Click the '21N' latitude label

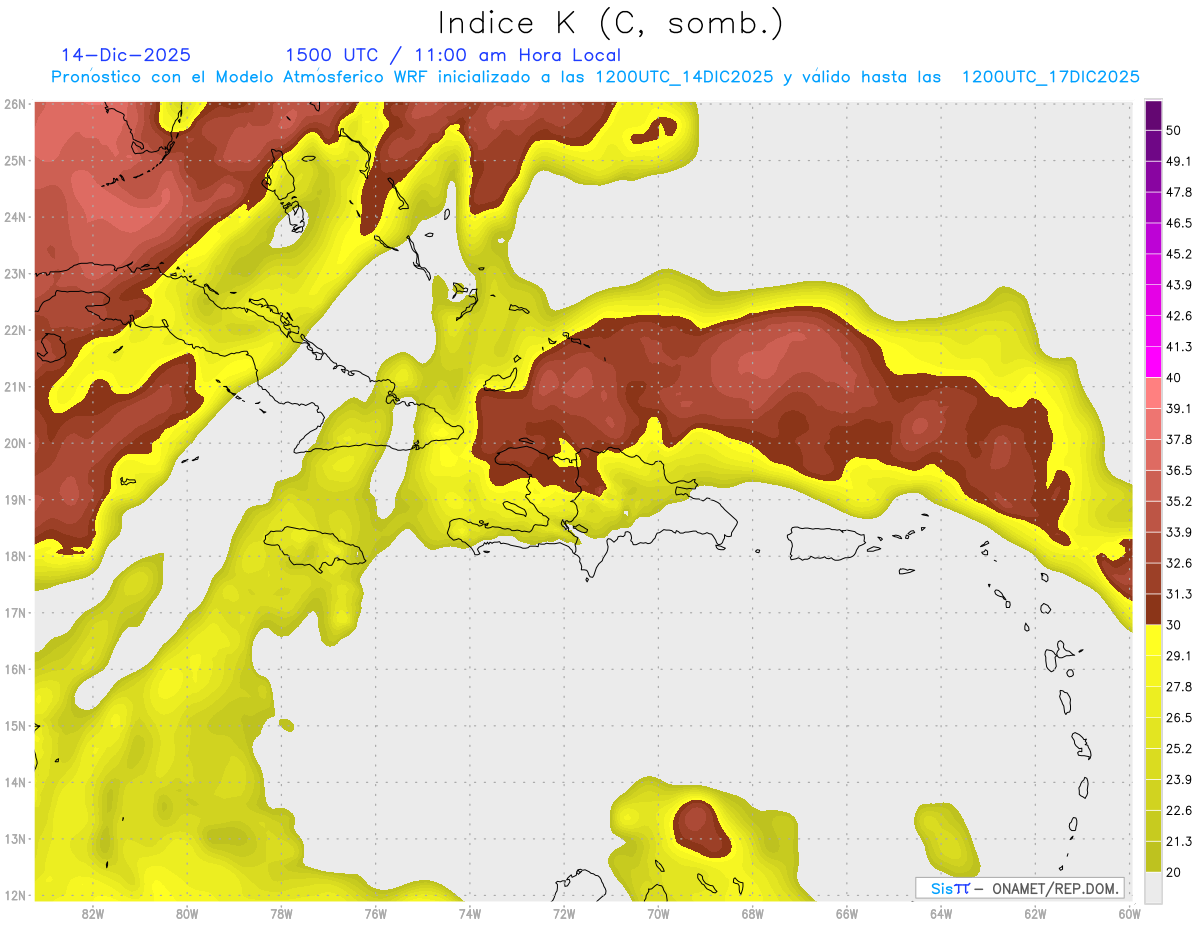coord(15,386)
